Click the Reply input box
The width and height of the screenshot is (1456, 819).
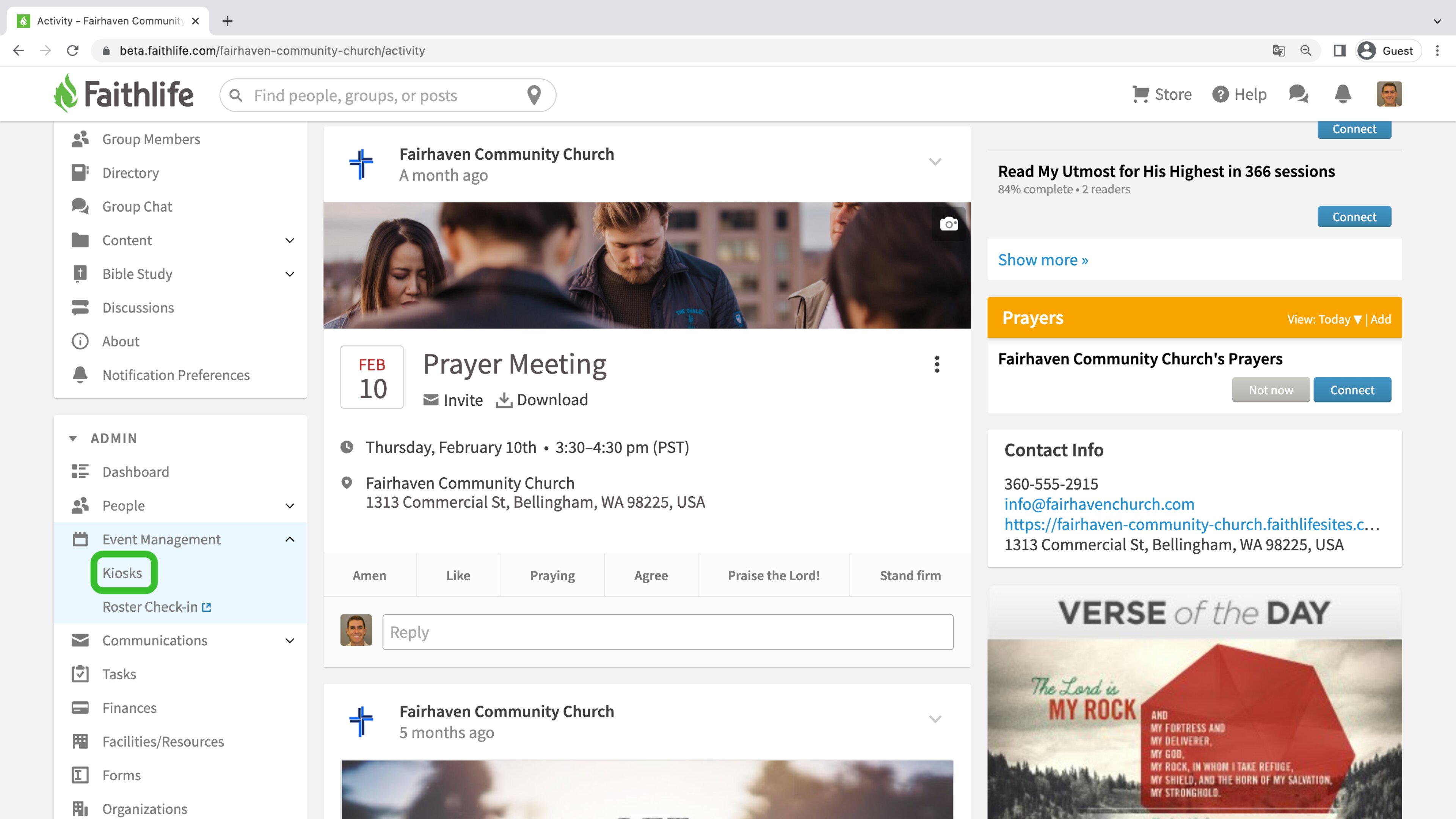coord(667,632)
